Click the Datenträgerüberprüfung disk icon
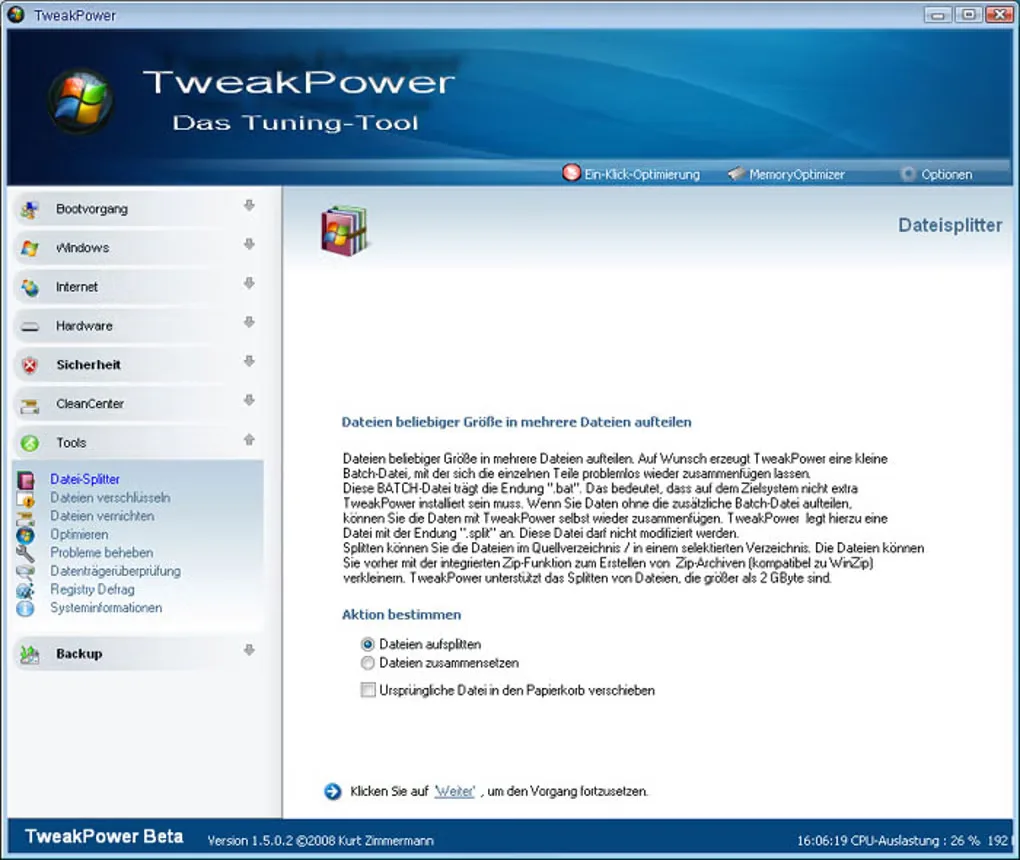 pos(25,572)
